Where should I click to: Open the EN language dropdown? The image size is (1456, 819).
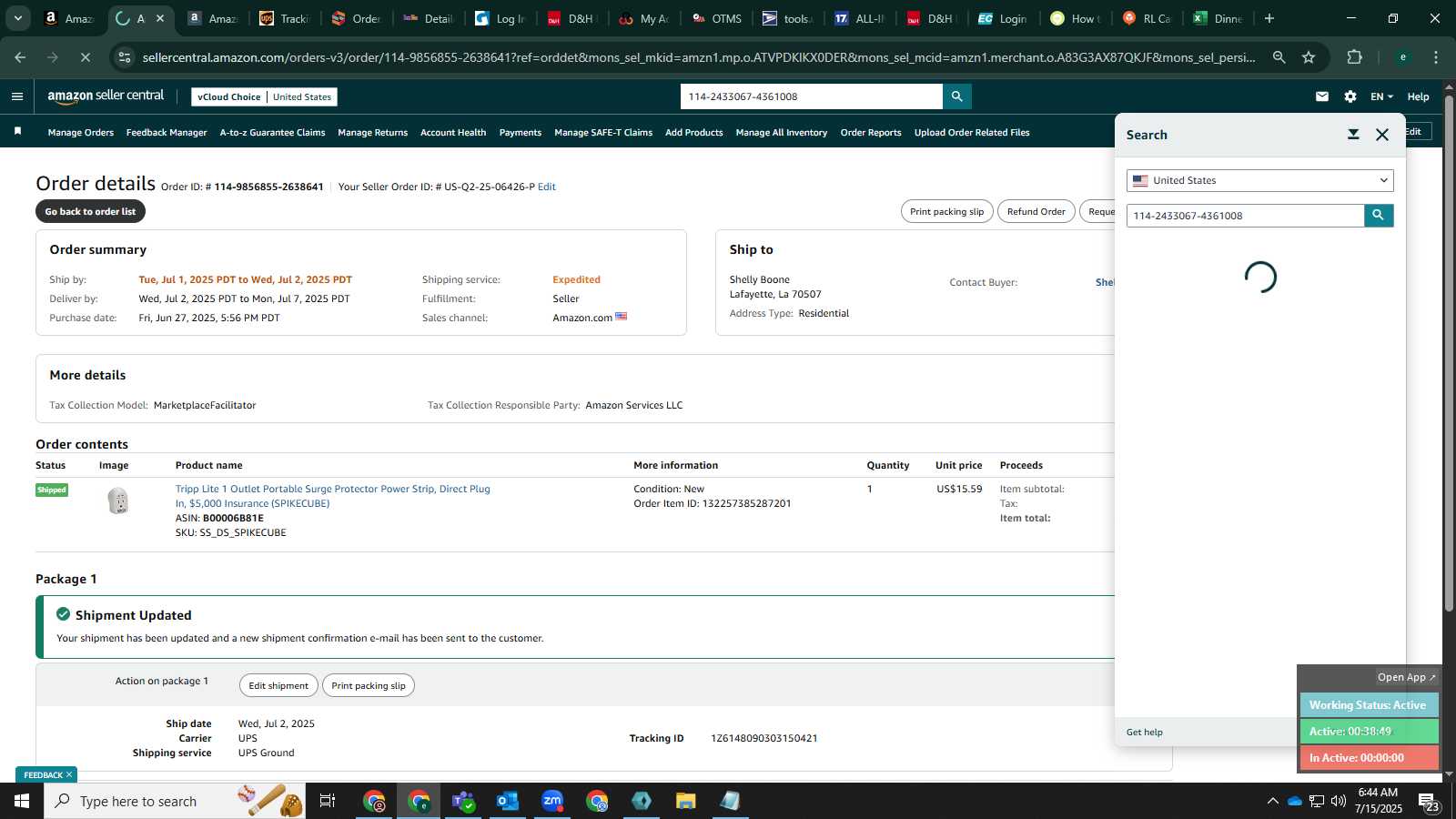[1381, 96]
